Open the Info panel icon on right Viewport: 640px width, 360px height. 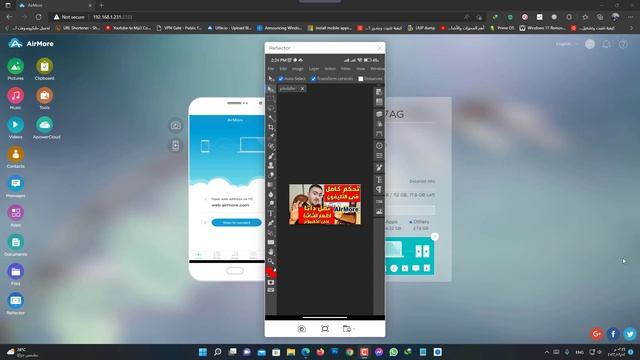click(379, 146)
